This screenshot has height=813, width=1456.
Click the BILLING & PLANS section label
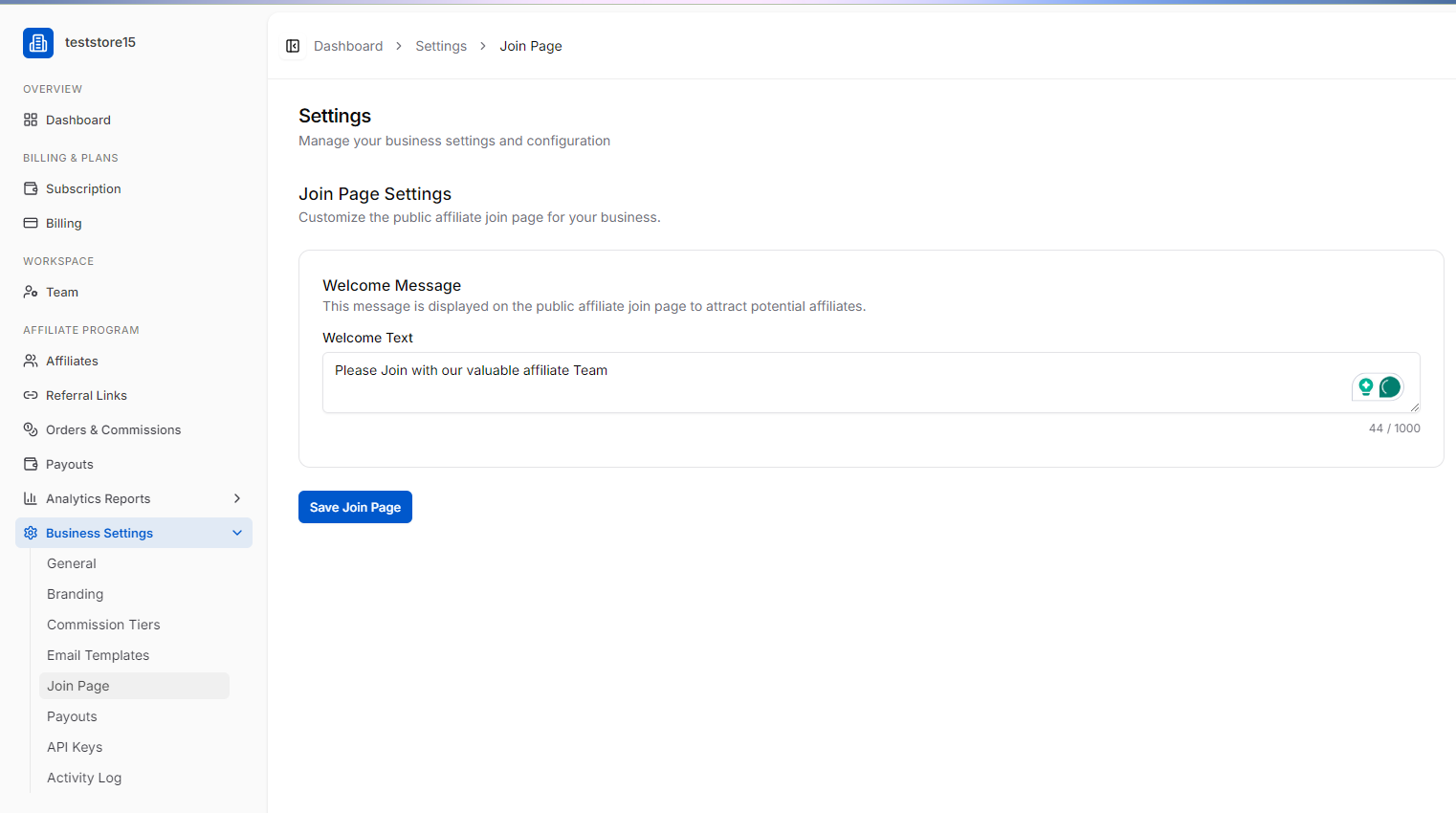71,158
